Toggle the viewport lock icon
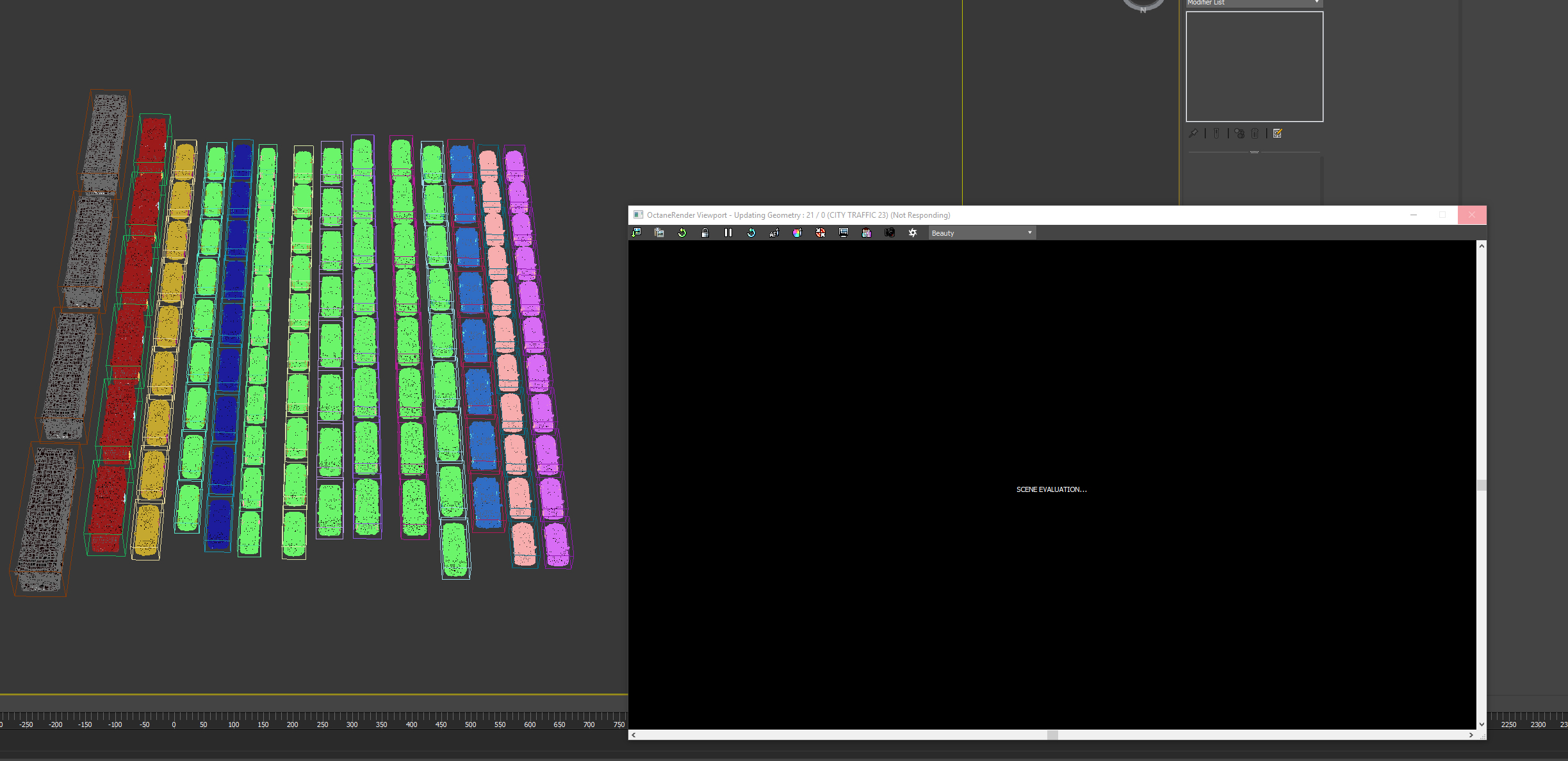The height and width of the screenshot is (761, 1568). (x=705, y=233)
